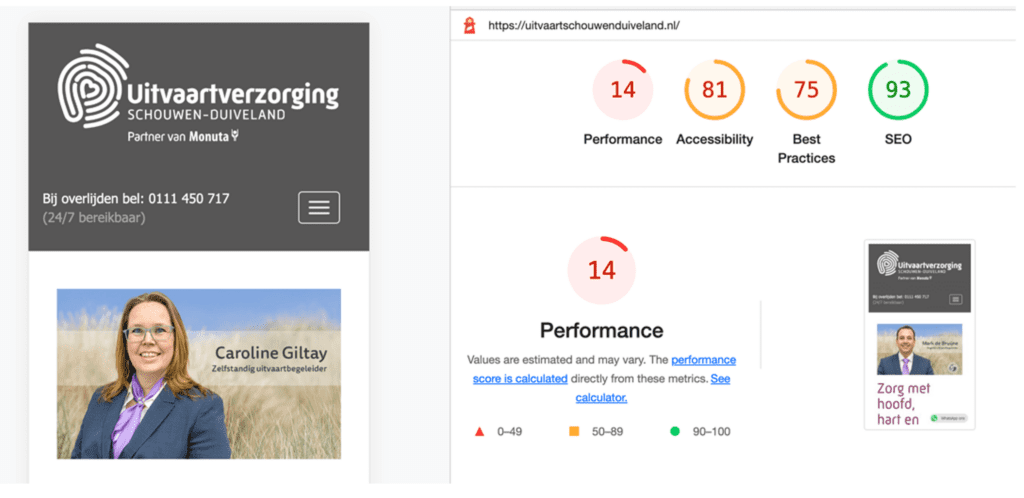Click the orange square 50–89 legend icon

coord(574,431)
